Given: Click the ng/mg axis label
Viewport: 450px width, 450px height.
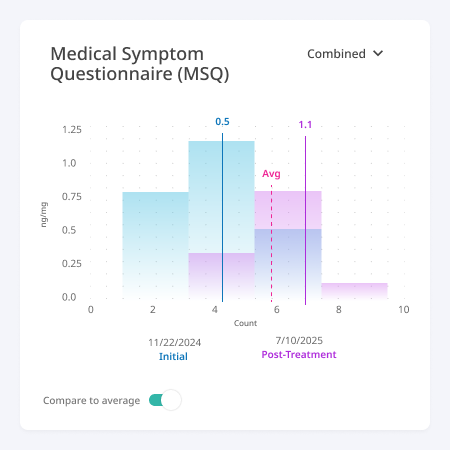Looking at the screenshot, I should (x=44, y=215).
